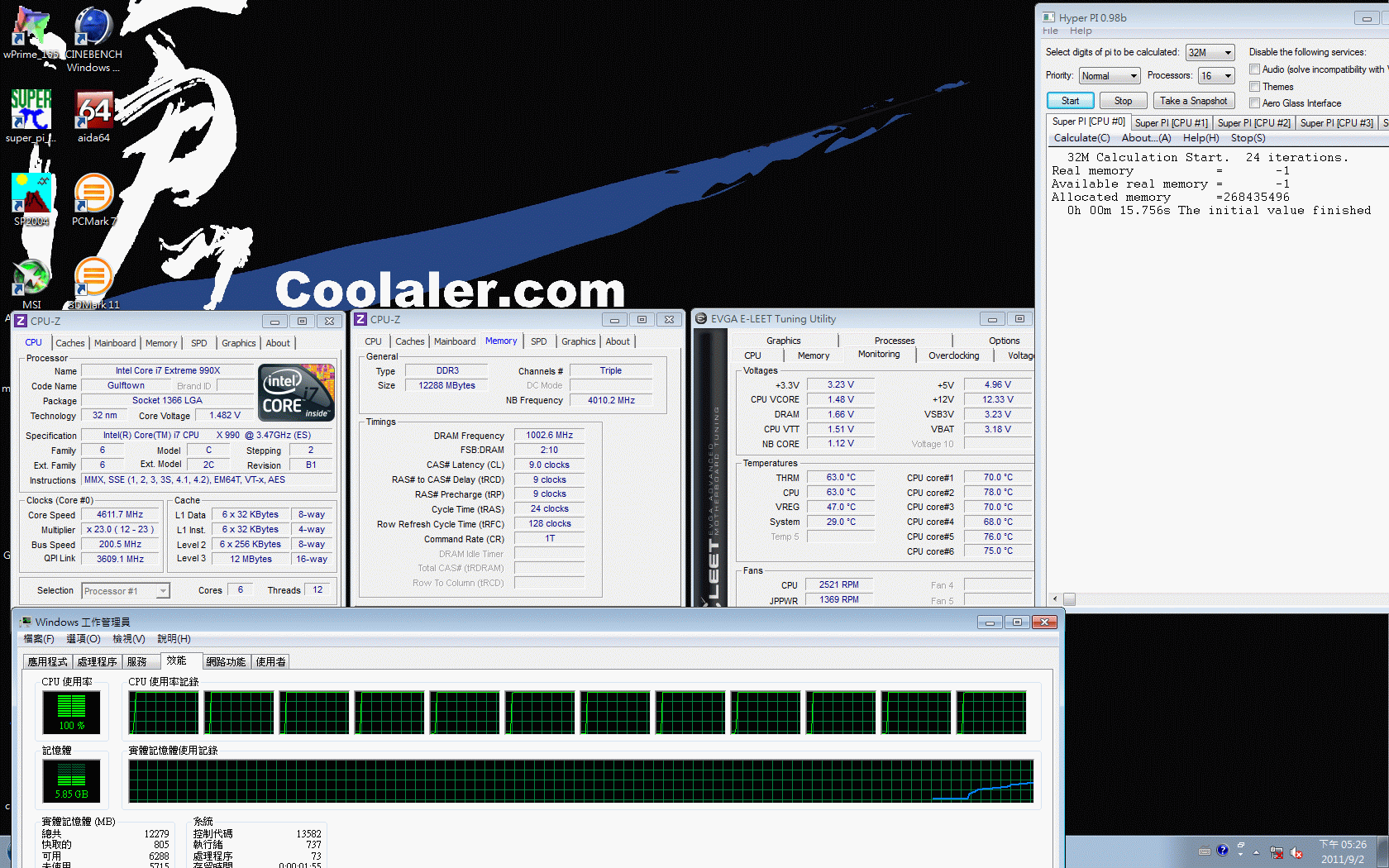
Task: Click Take a Snapshot in Hyper PI
Action: pos(1193,101)
